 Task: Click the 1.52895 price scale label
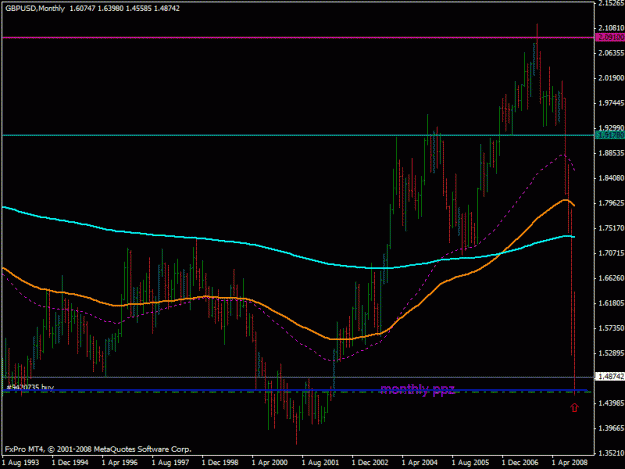611,353
